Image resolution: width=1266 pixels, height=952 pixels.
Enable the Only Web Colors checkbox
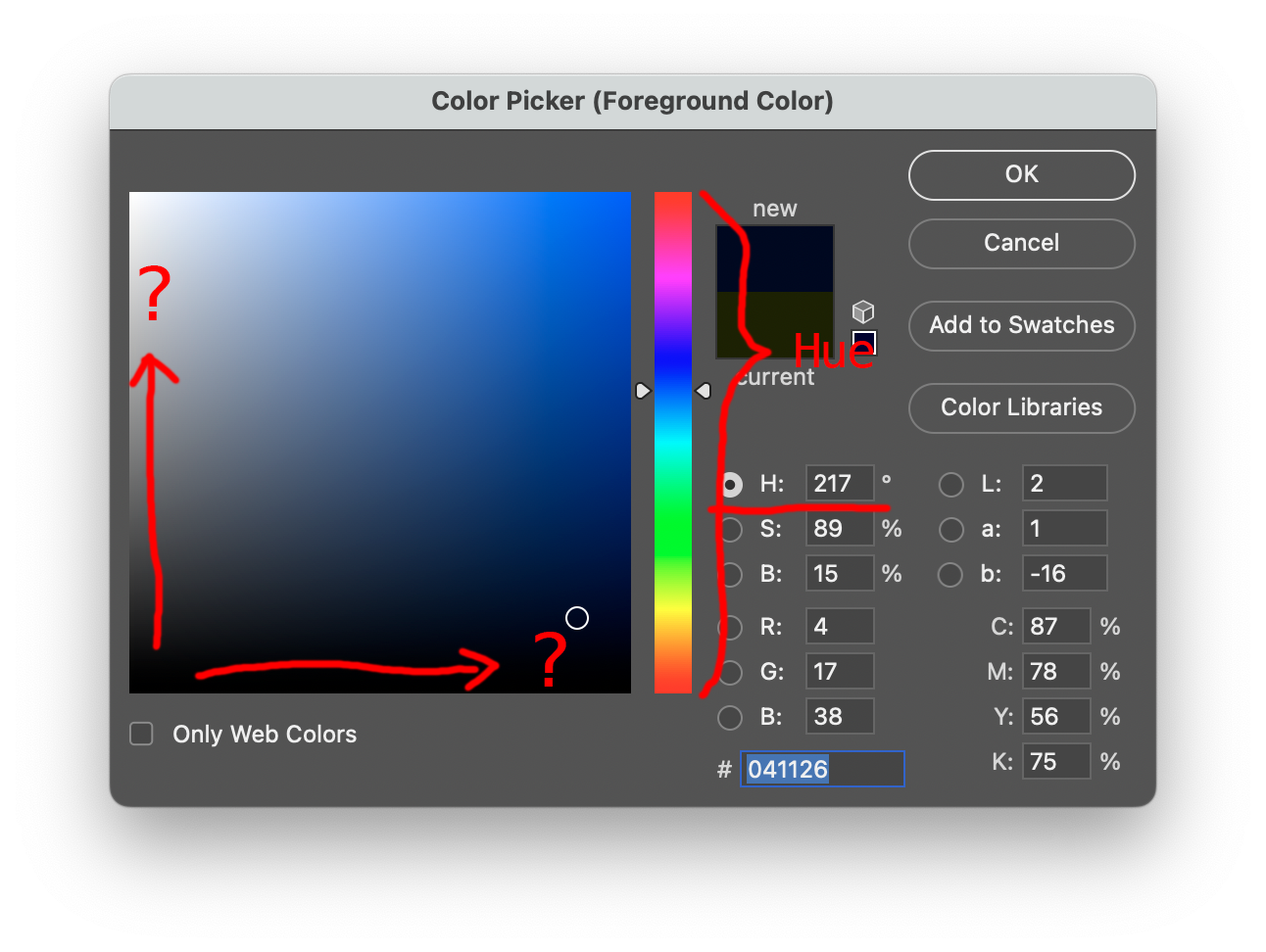[x=142, y=734]
